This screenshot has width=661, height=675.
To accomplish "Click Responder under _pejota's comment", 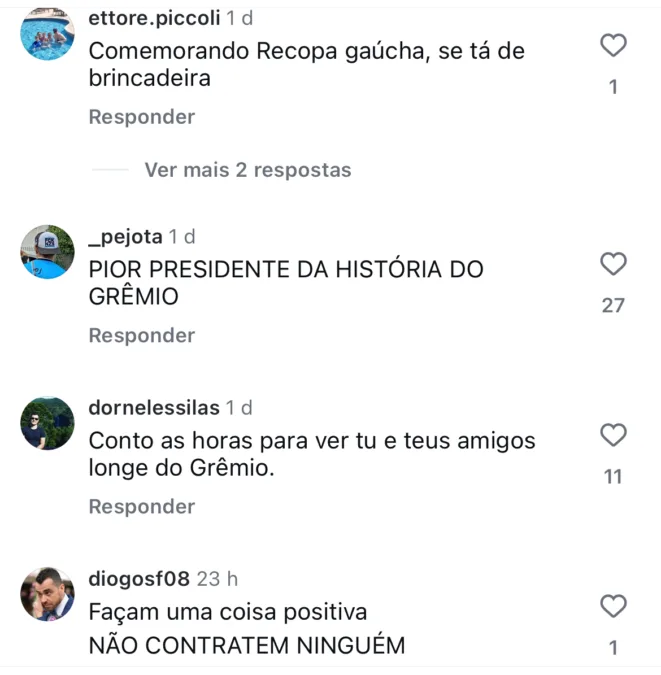I will [x=142, y=335].
